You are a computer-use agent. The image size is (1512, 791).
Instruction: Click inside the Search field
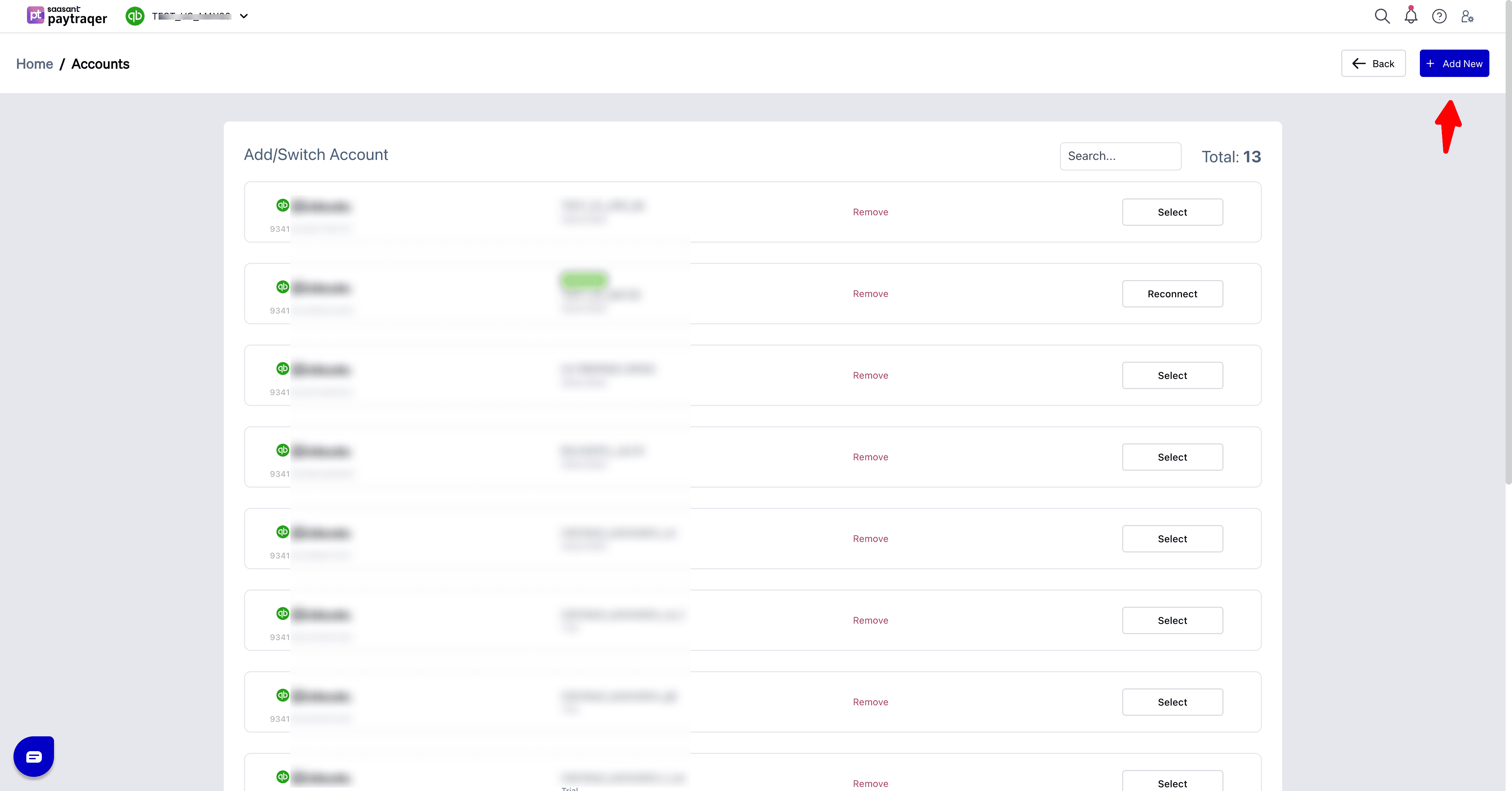coord(1120,156)
